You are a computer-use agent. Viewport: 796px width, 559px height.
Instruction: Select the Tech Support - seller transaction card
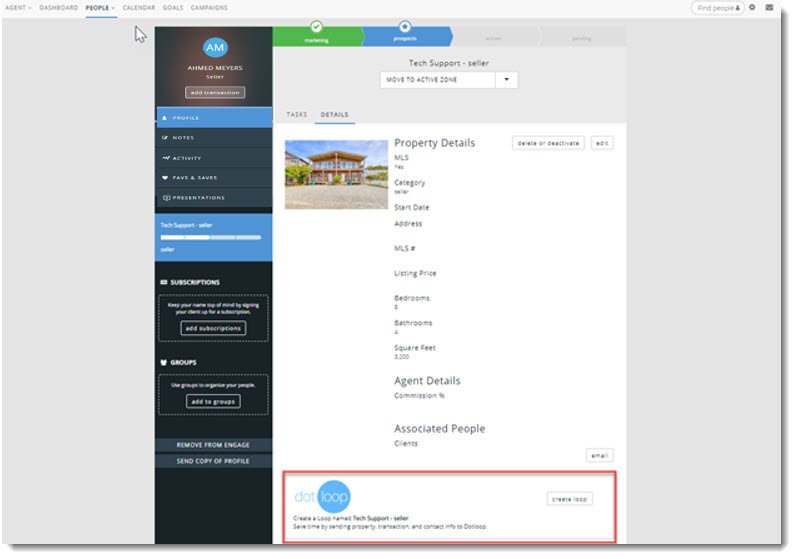click(215, 239)
